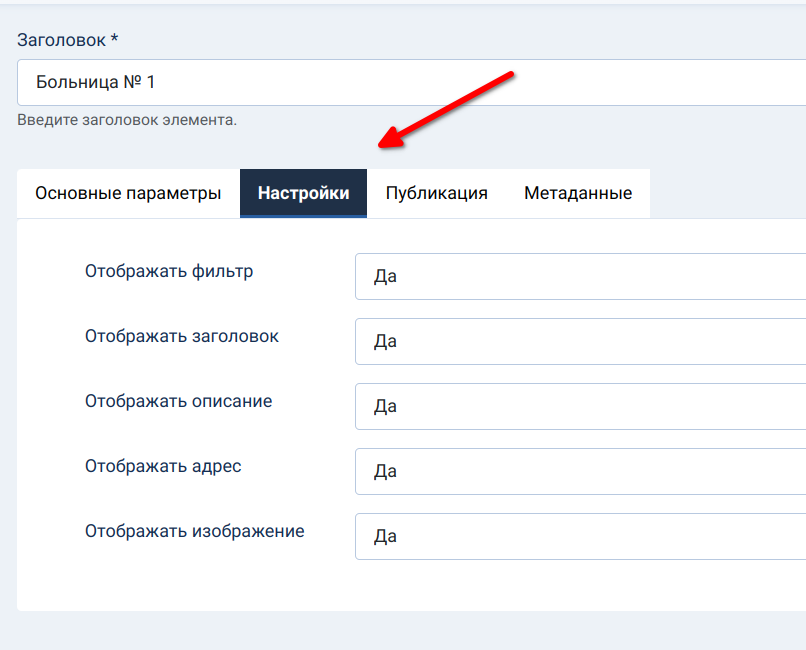Click the Заголовок title input field

coord(410,82)
